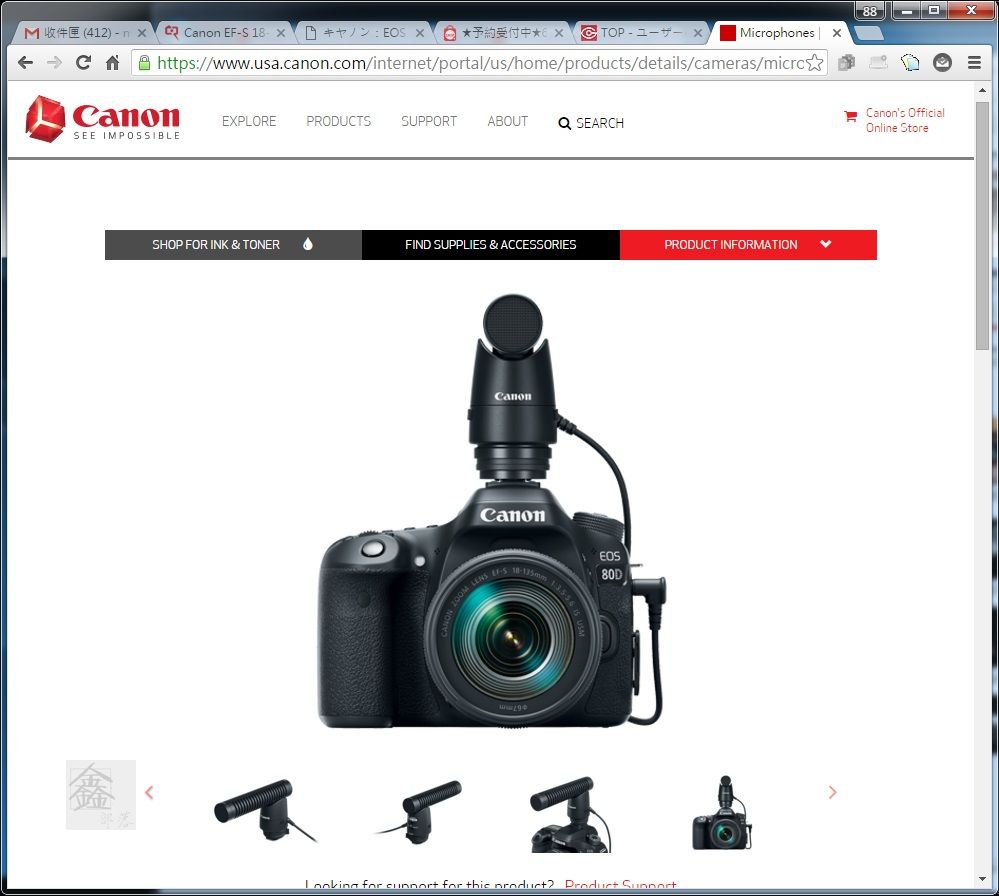Click the ink drop icon
999x896 pixels.
click(x=308, y=244)
